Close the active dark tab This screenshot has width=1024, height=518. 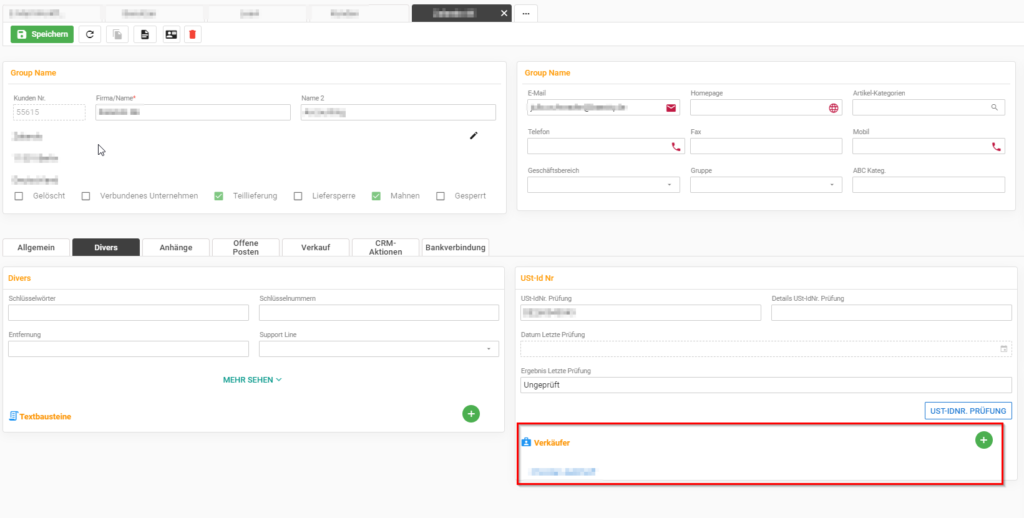click(x=504, y=13)
